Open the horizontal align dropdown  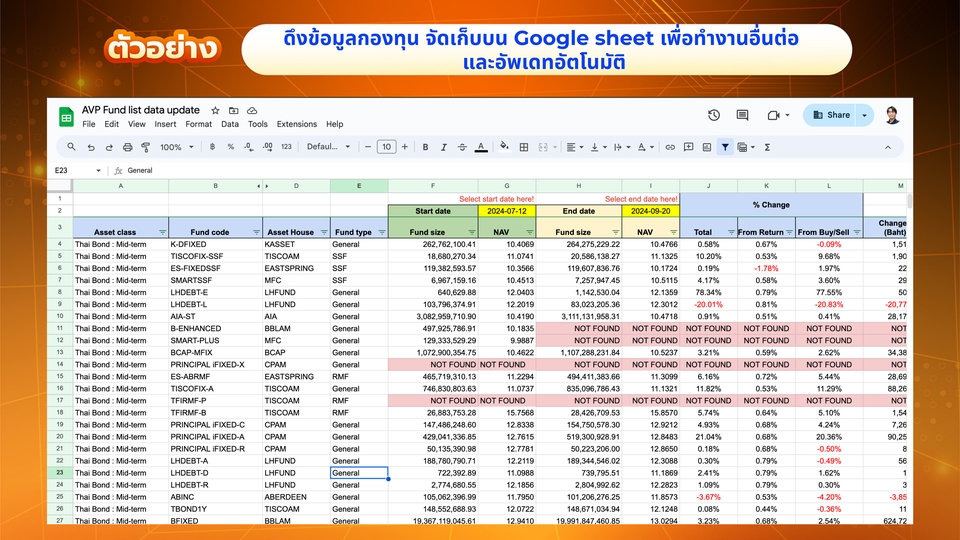pyautogui.click(x=574, y=147)
